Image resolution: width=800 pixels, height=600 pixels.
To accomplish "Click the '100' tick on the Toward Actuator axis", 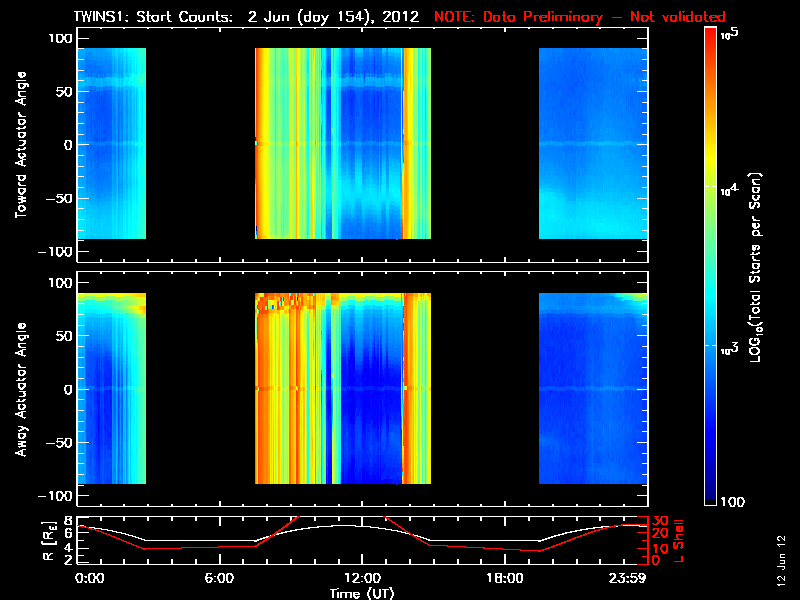I will click(61, 38).
